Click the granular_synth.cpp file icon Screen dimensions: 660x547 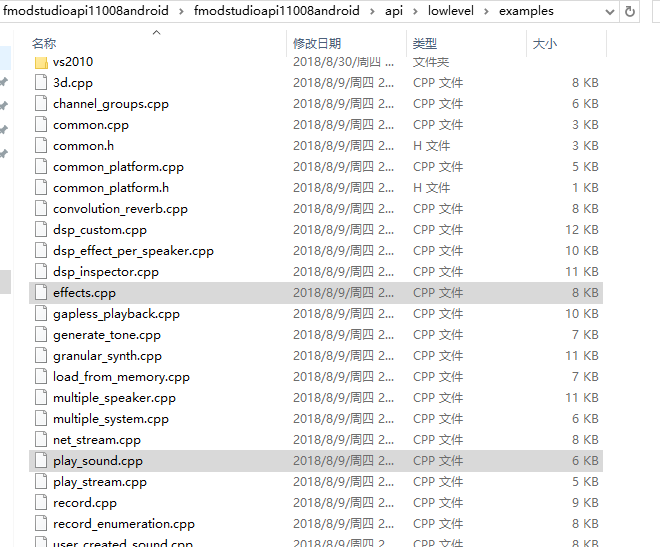(x=41, y=356)
